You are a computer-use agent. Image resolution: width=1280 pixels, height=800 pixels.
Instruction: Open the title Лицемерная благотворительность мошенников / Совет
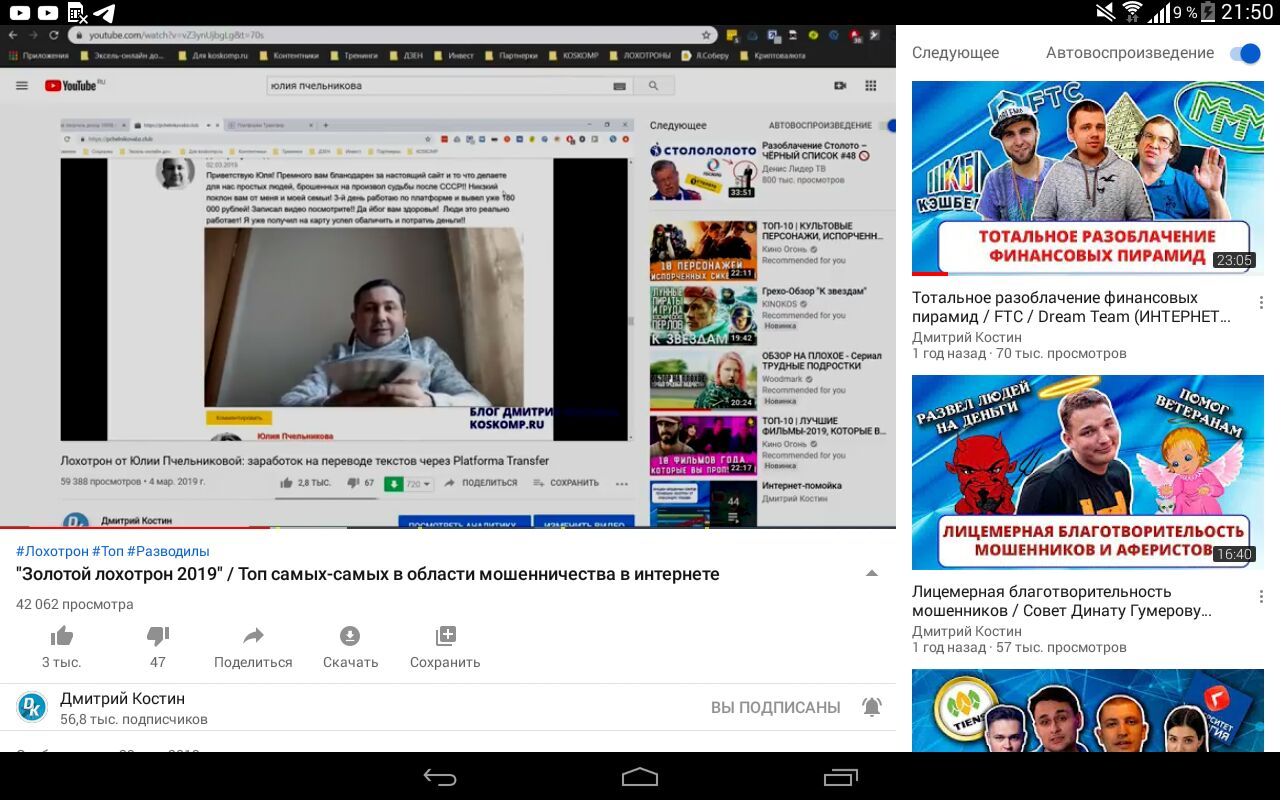(x=1062, y=601)
